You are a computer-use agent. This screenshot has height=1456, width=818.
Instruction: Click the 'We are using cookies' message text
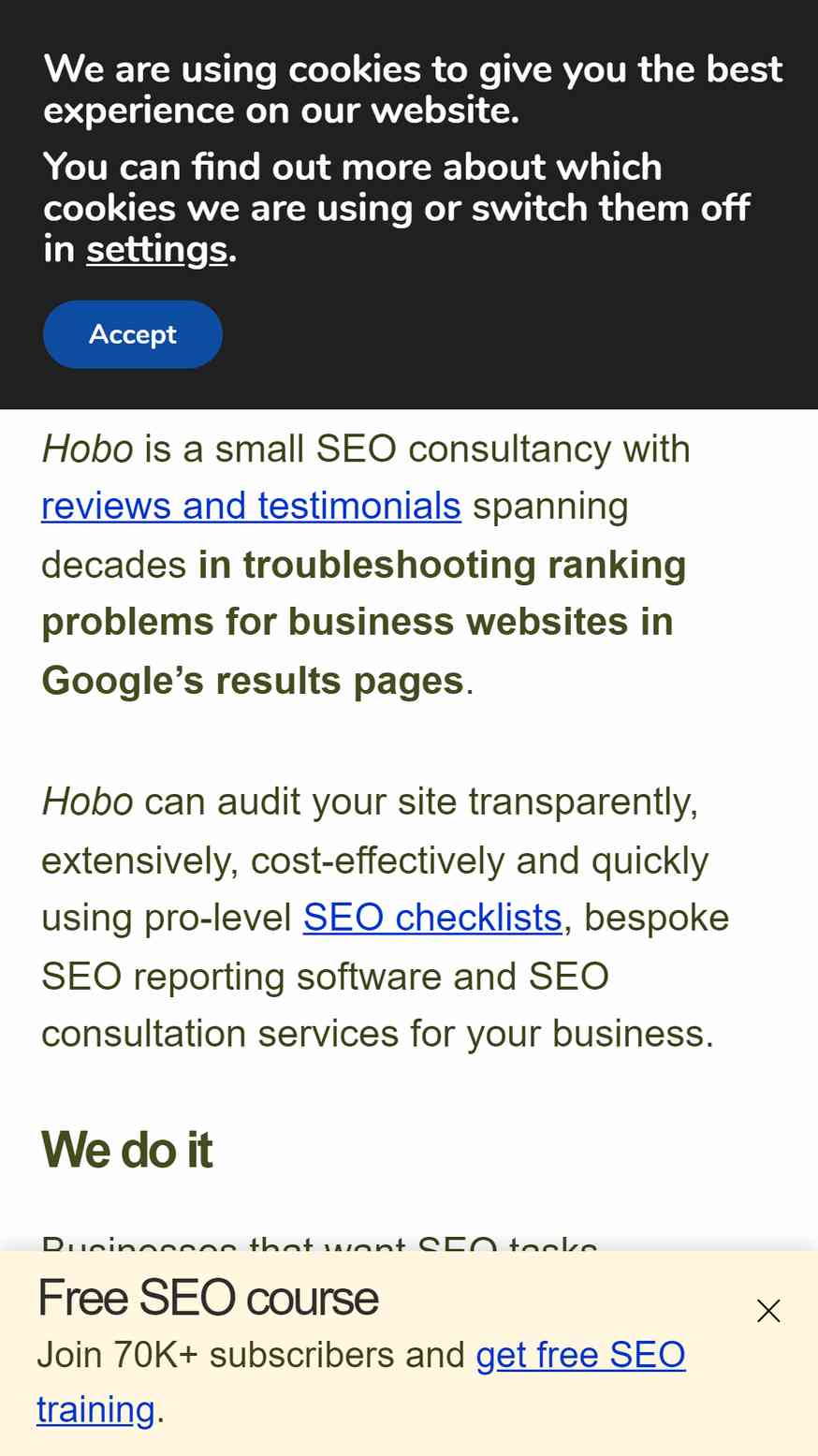pos(413,89)
